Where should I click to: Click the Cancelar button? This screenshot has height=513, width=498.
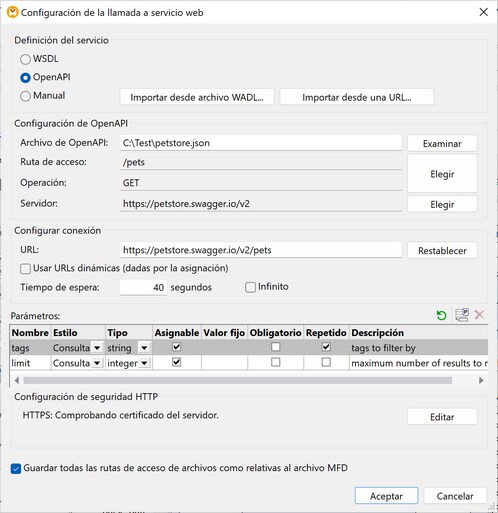pyautogui.click(x=455, y=496)
